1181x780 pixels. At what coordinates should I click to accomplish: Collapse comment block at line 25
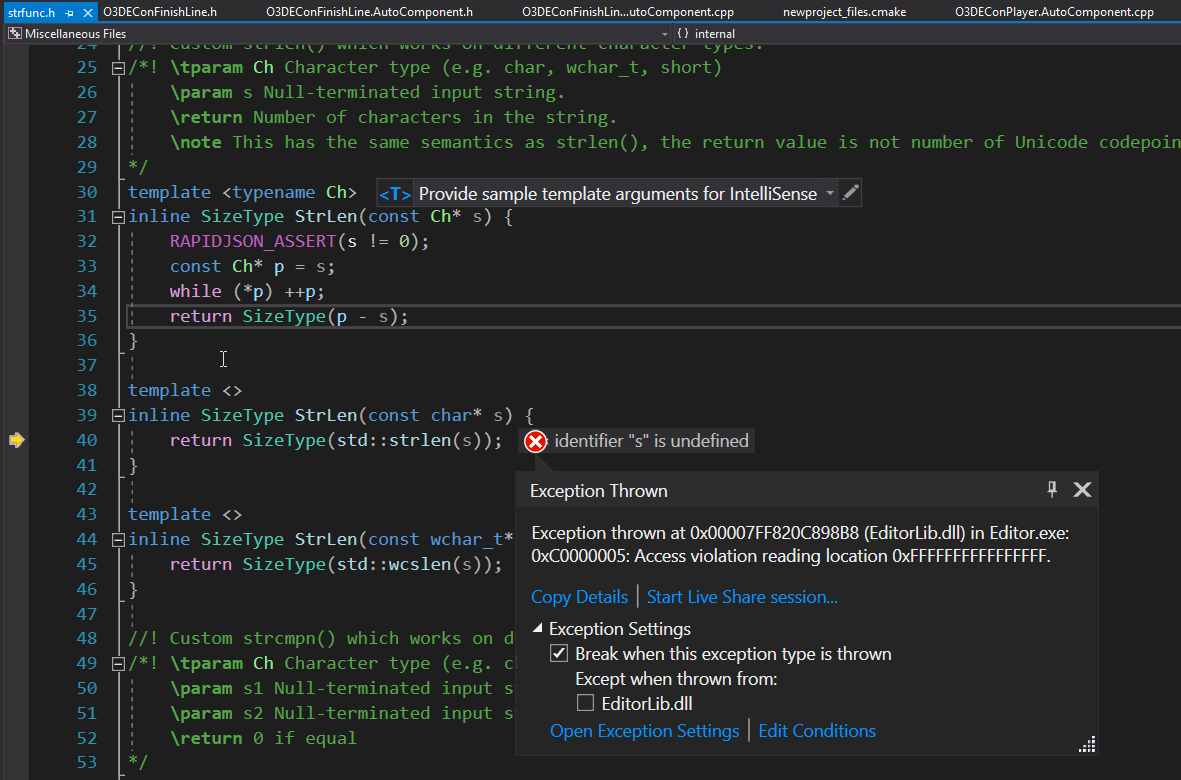click(118, 68)
